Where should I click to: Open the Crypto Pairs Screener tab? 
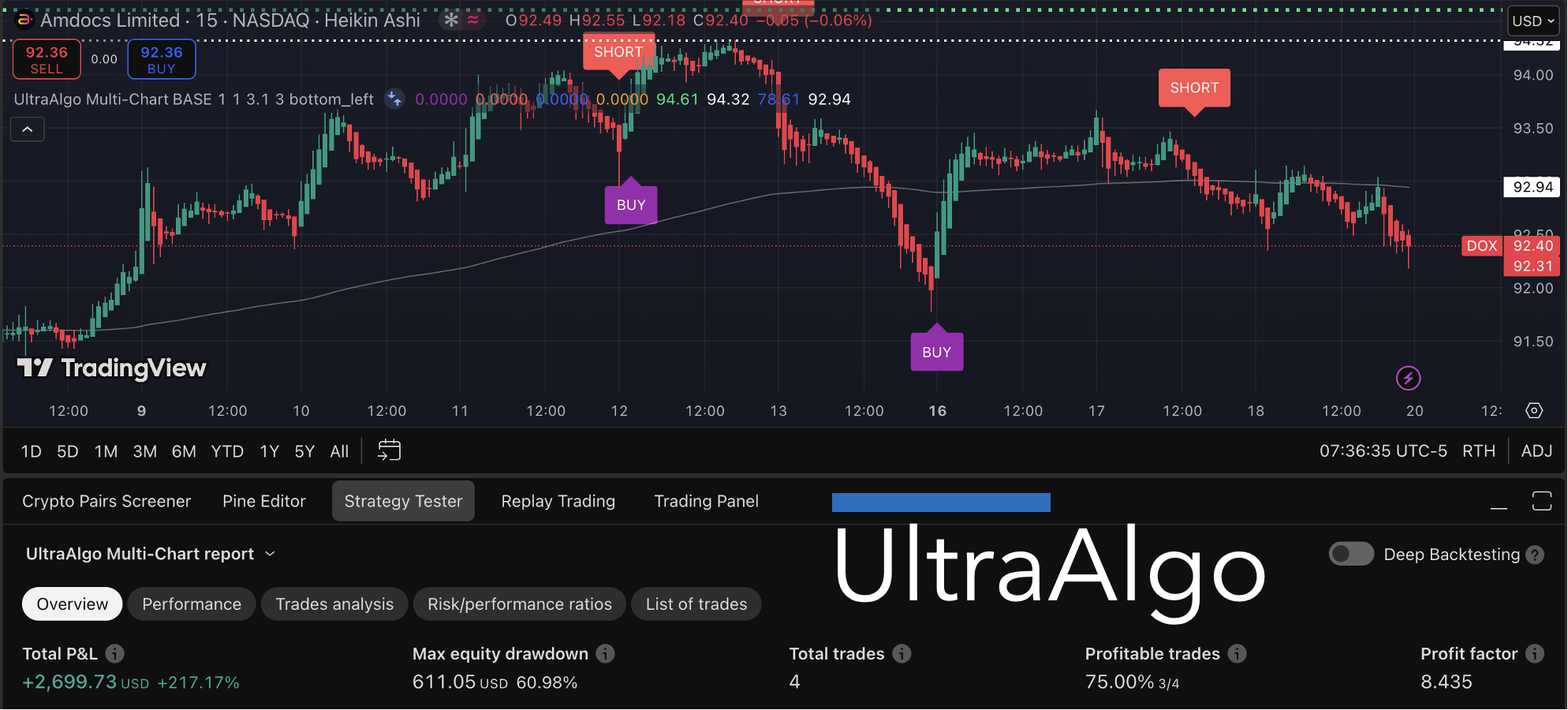[106, 501]
